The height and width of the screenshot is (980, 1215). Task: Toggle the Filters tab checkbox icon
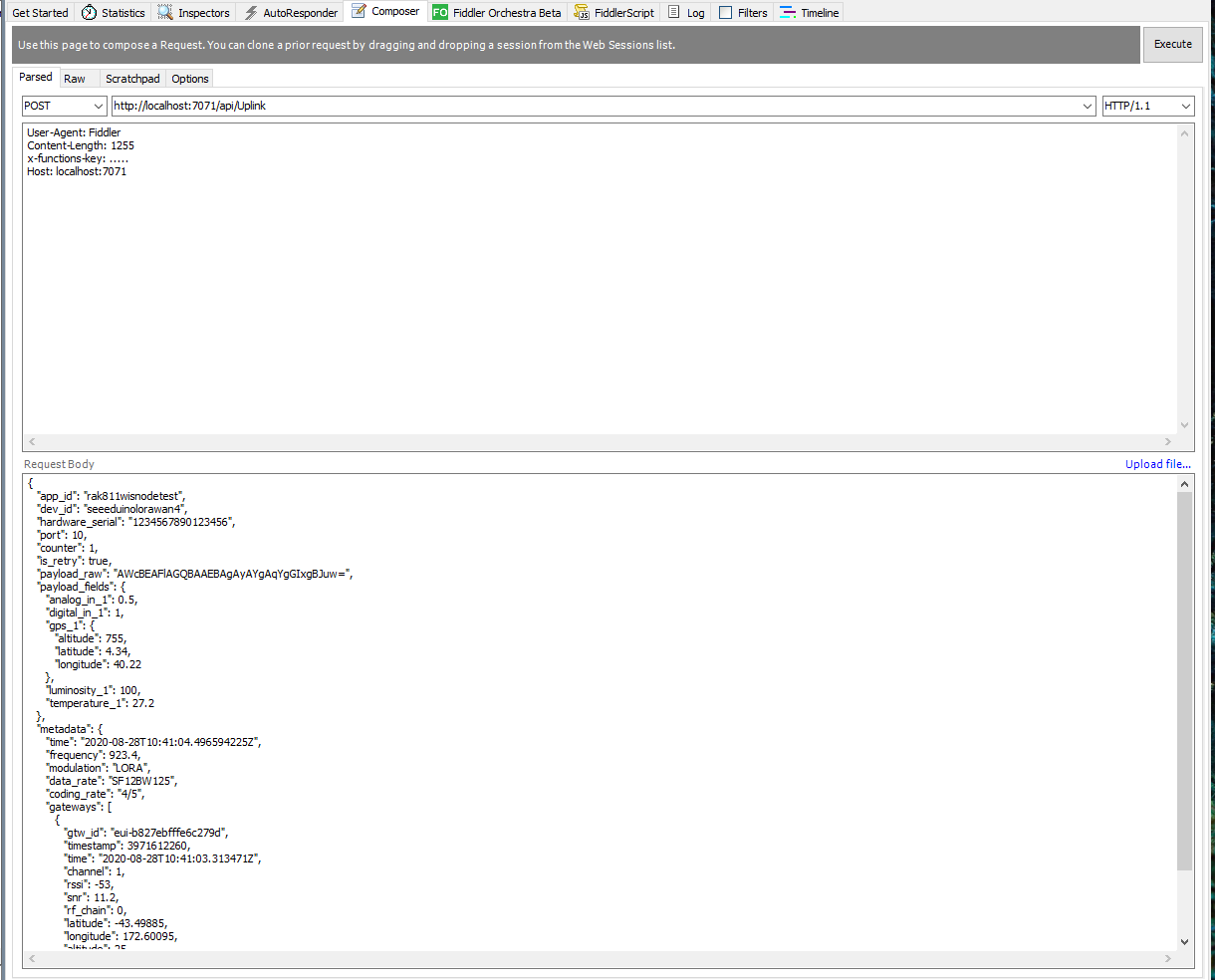tap(725, 13)
